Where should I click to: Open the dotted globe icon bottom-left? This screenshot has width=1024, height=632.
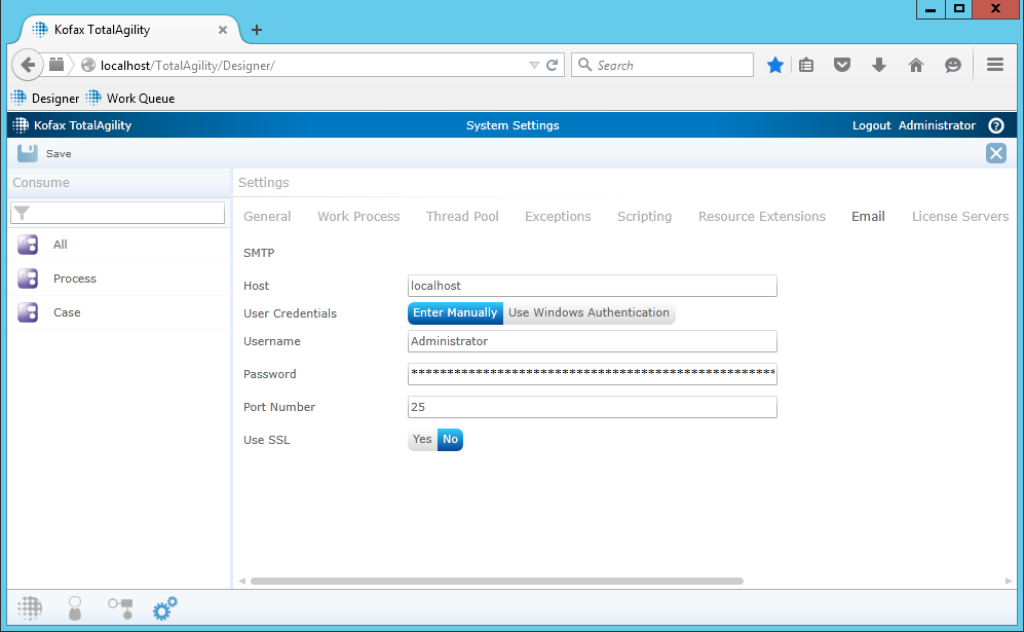(x=29, y=607)
